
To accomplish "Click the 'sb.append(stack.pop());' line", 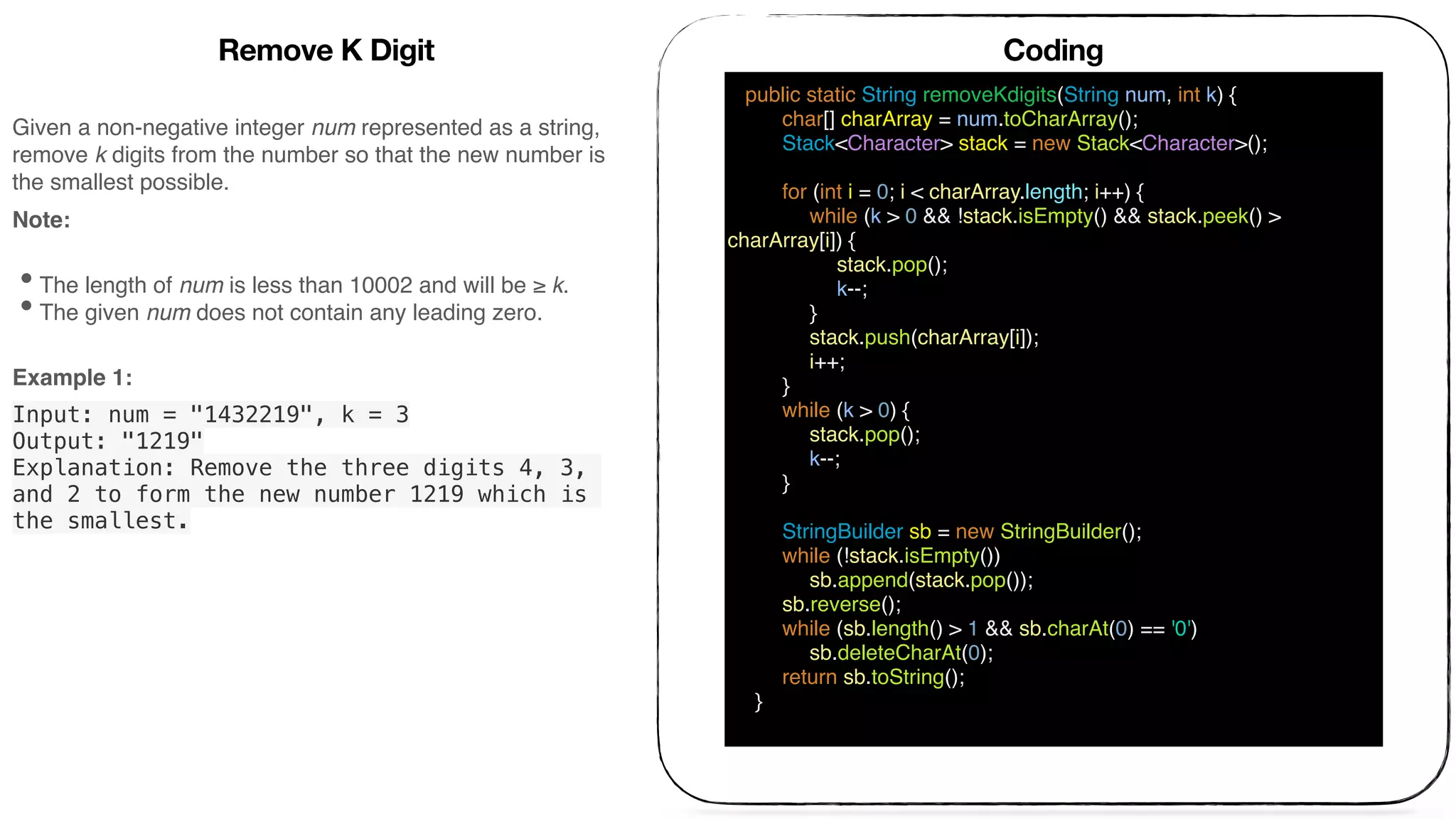I will coord(921,580).
